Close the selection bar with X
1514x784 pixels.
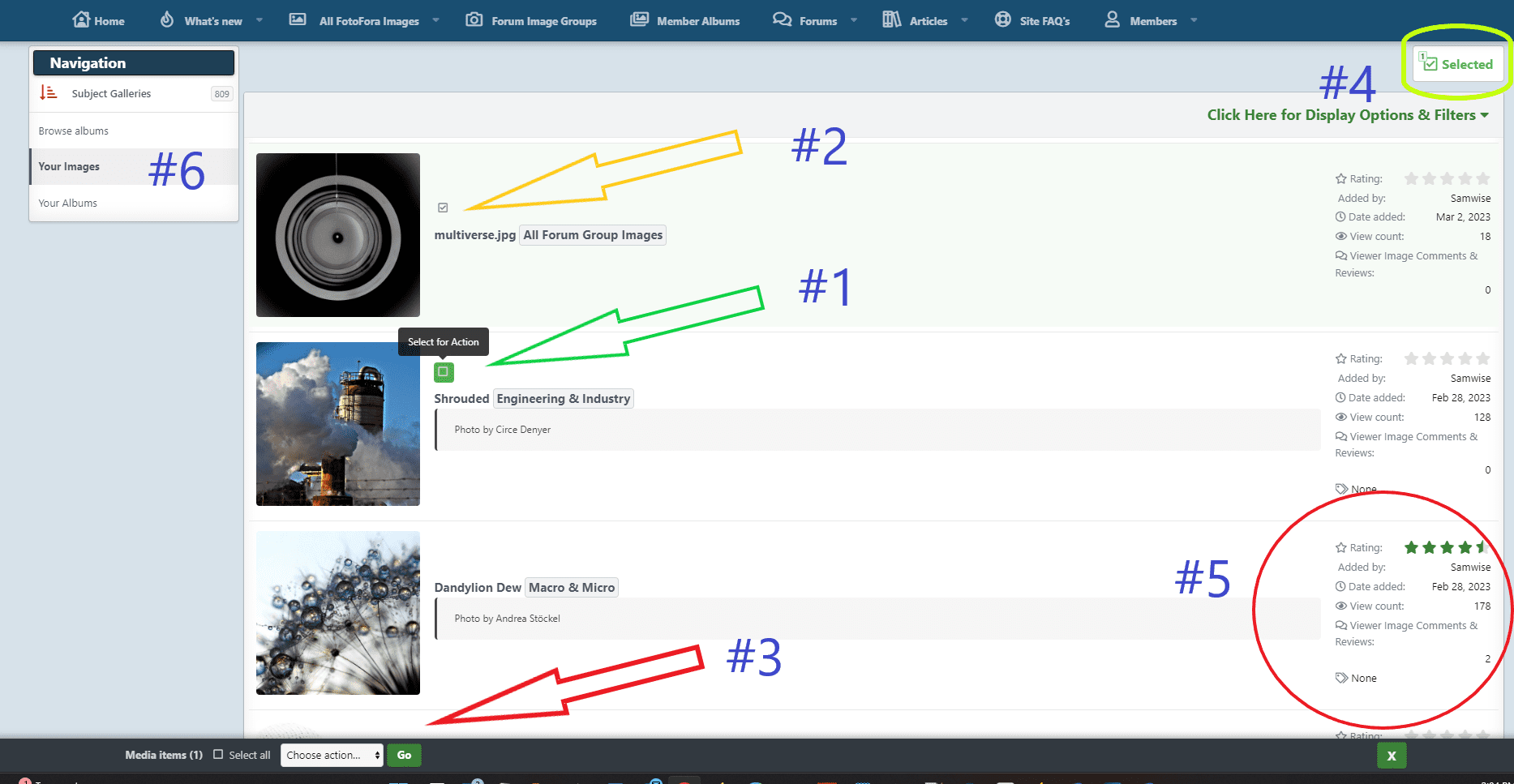coord(1392,756)
